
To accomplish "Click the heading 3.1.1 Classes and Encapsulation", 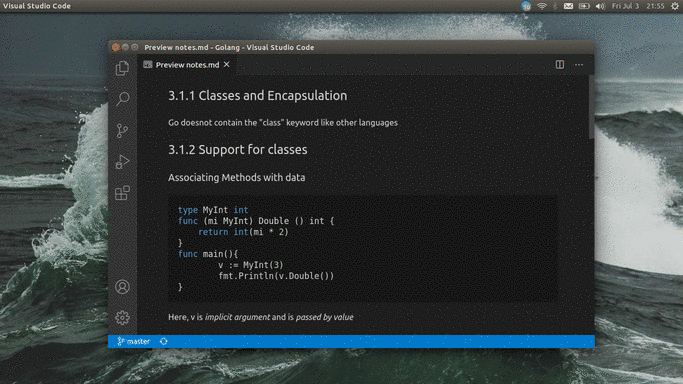I will coord(257,96).
